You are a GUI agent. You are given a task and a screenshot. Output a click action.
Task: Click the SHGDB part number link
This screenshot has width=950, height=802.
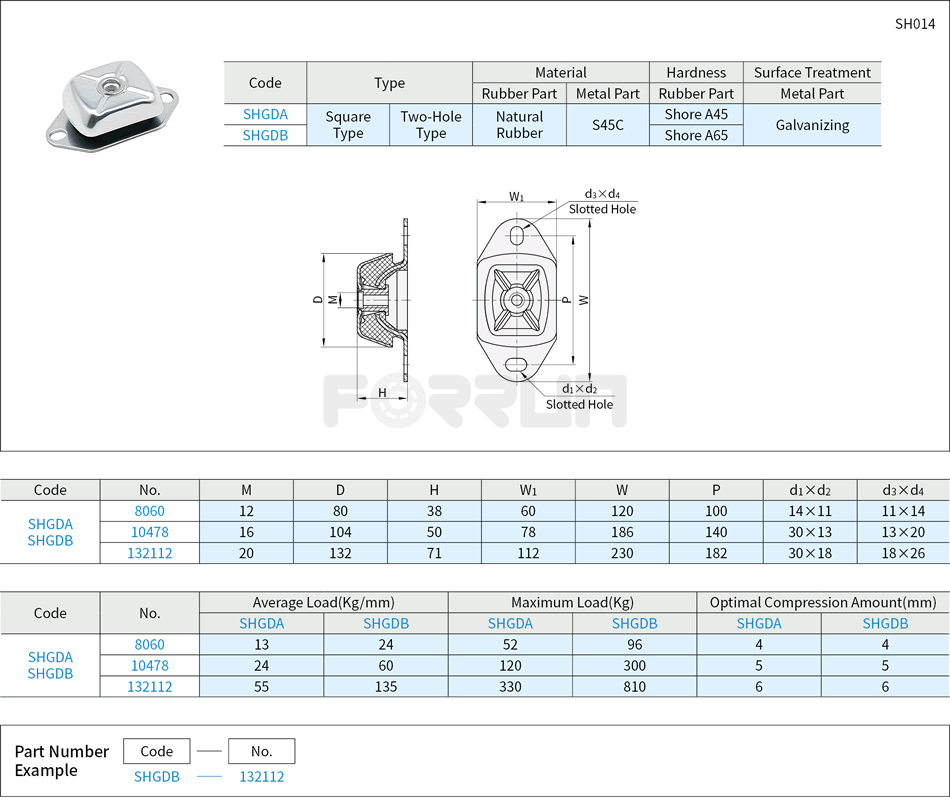(x=157, y=776)
